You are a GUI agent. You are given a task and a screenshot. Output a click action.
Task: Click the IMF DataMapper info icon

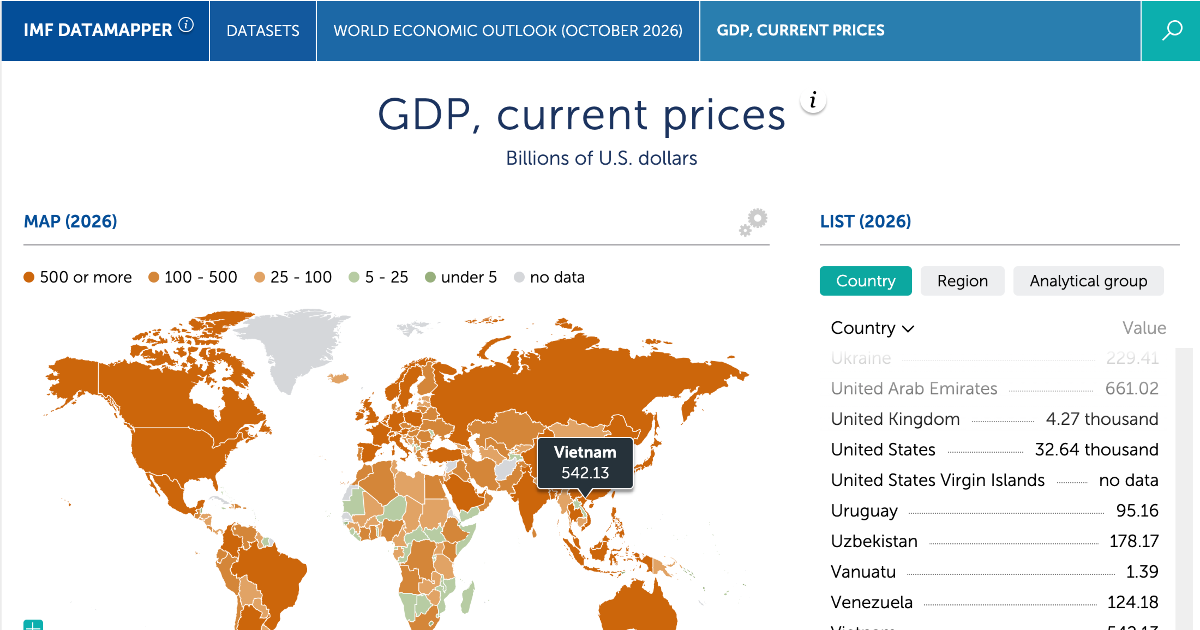coord(186,27)
